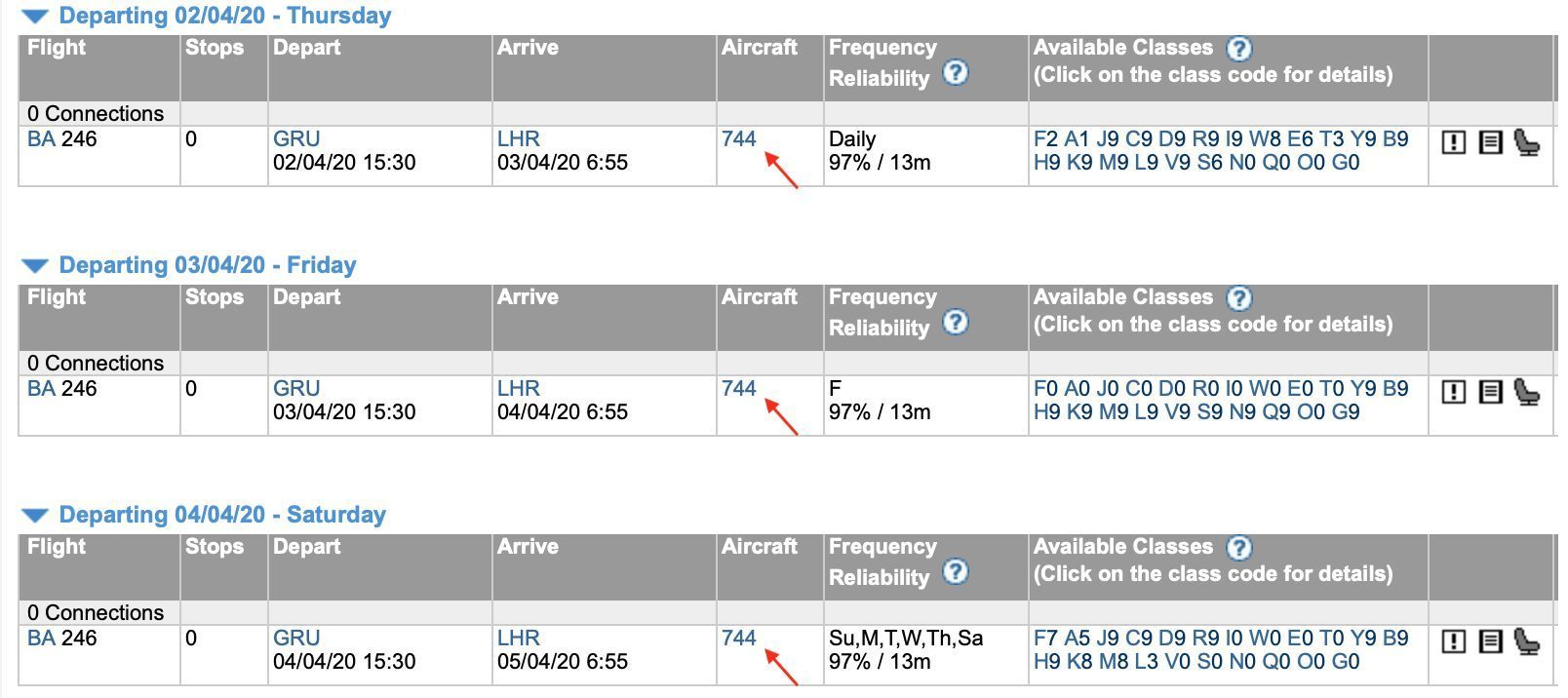Screen dimensions: 1568x698
Task: Click flight details list icon for Thursday
Action: coord(1490,143)
